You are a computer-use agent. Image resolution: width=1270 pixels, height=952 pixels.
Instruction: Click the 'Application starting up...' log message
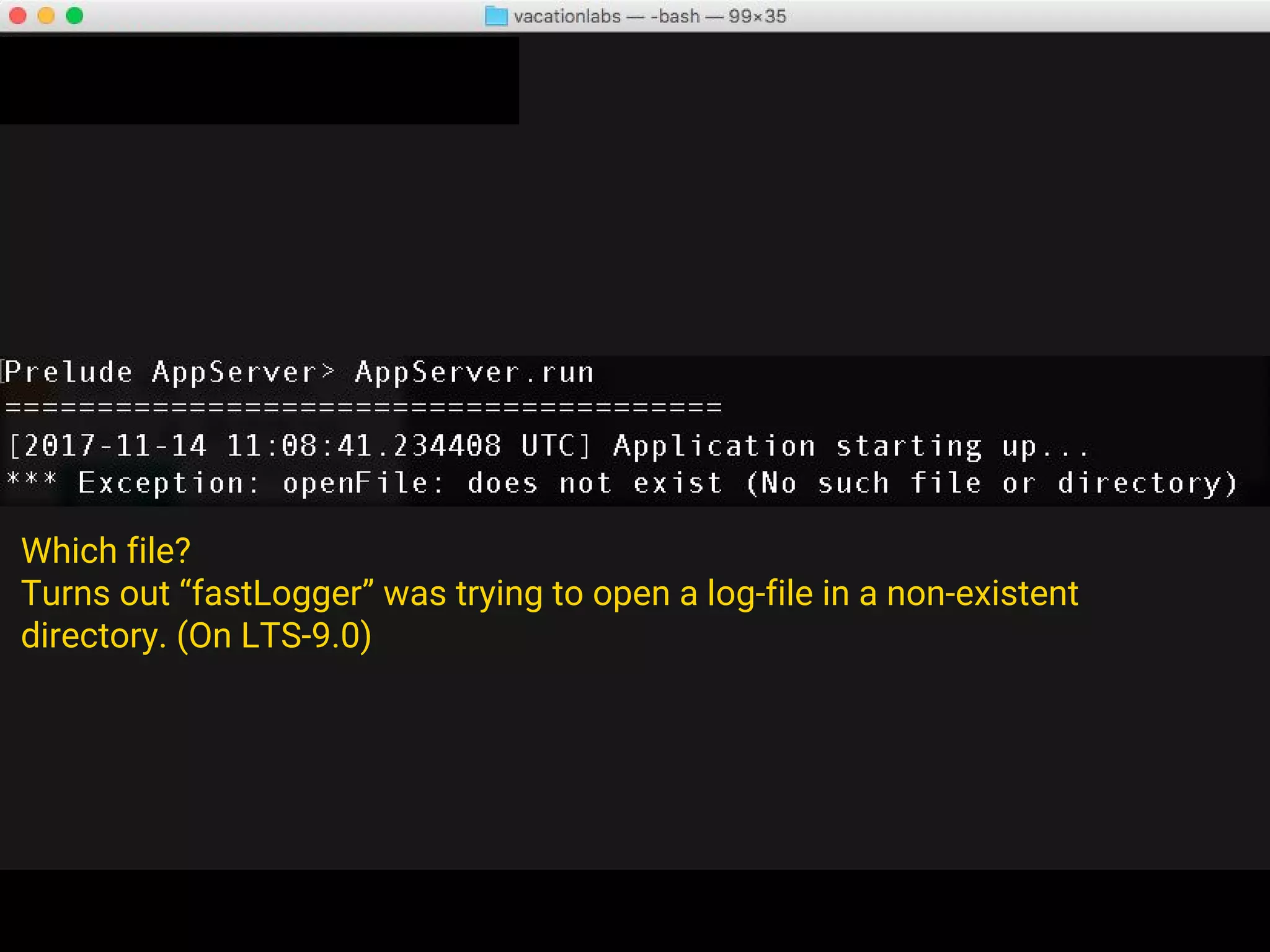(851, 446)
